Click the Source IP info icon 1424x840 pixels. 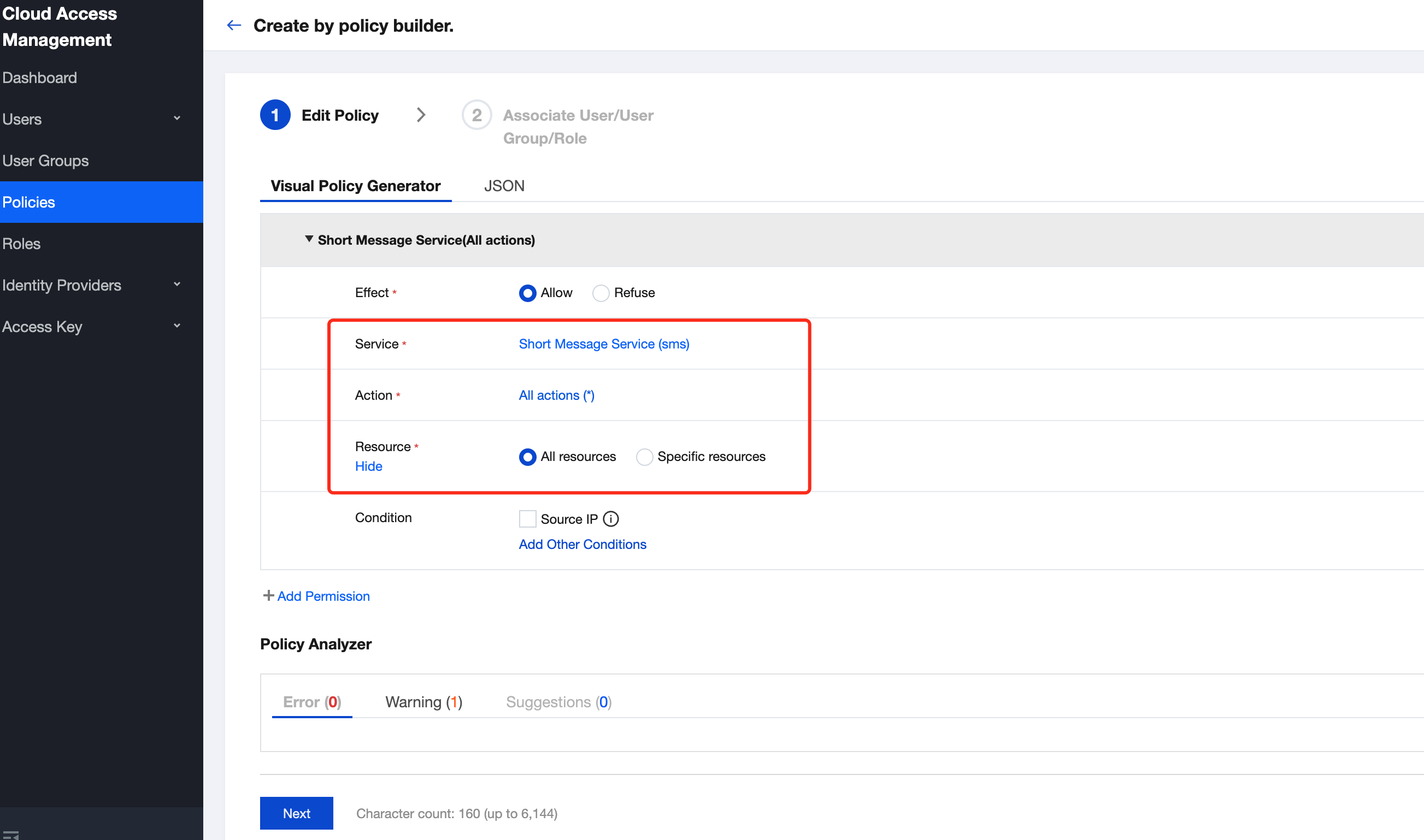click(x=610, y=519)
